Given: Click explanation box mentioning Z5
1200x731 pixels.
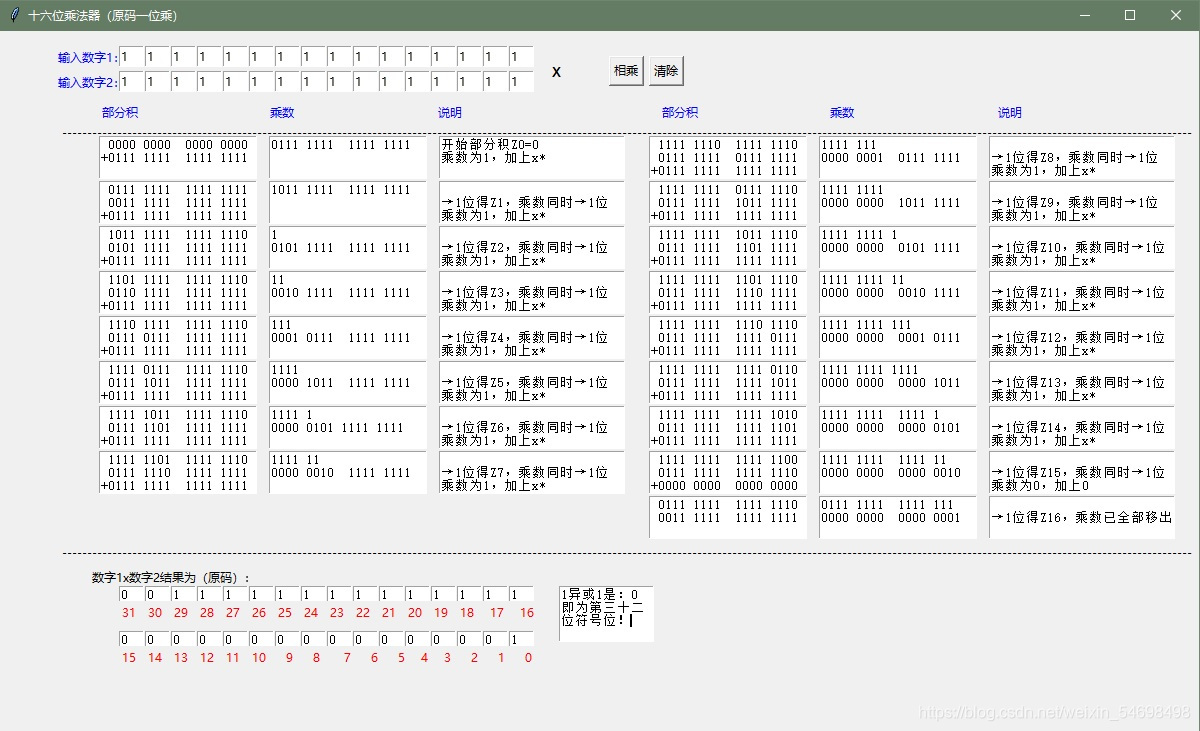Looking at the screenshot, I should coord(532,383).
